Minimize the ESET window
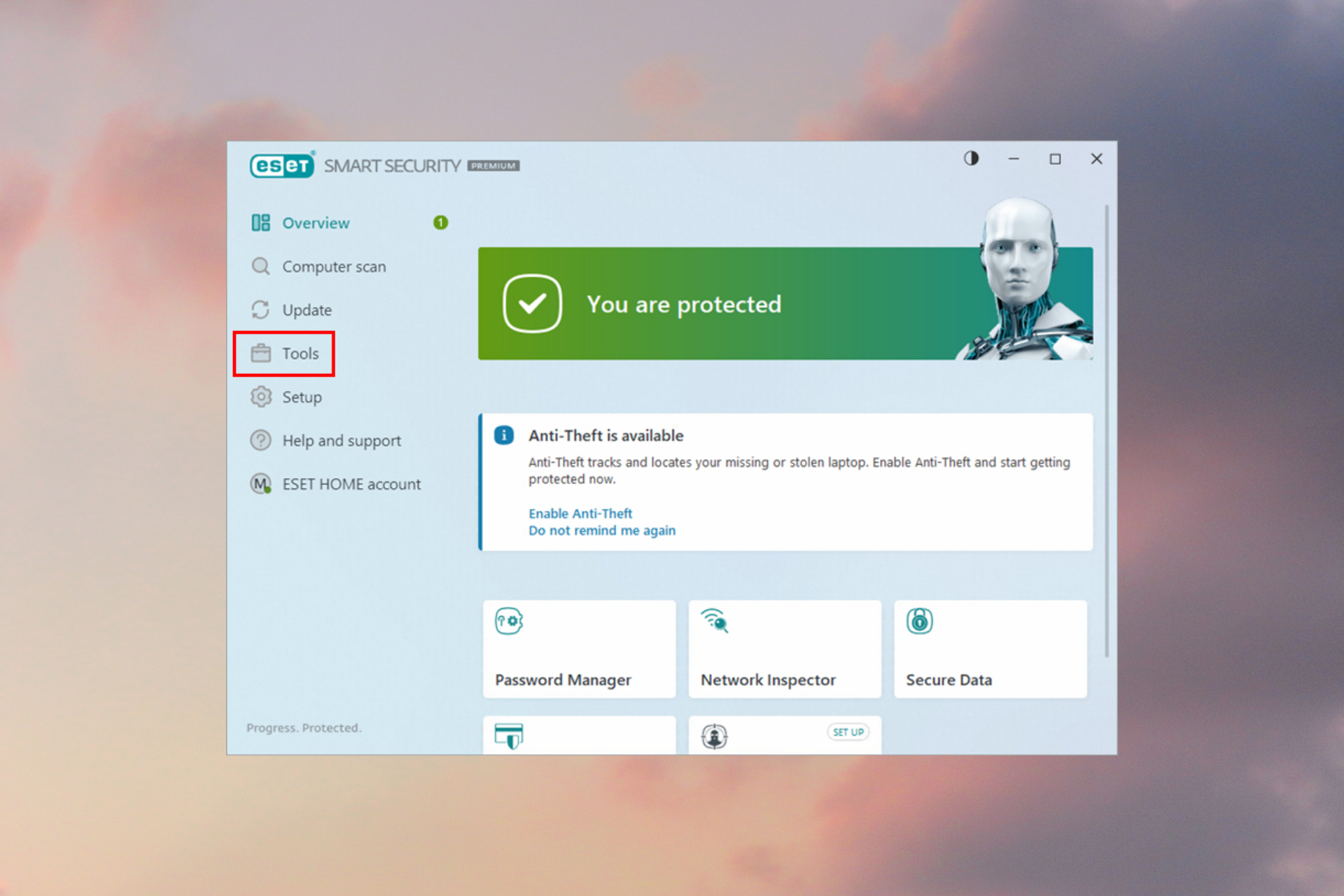This screenshot has width=1344, height=896. (x=1013, y=159)
